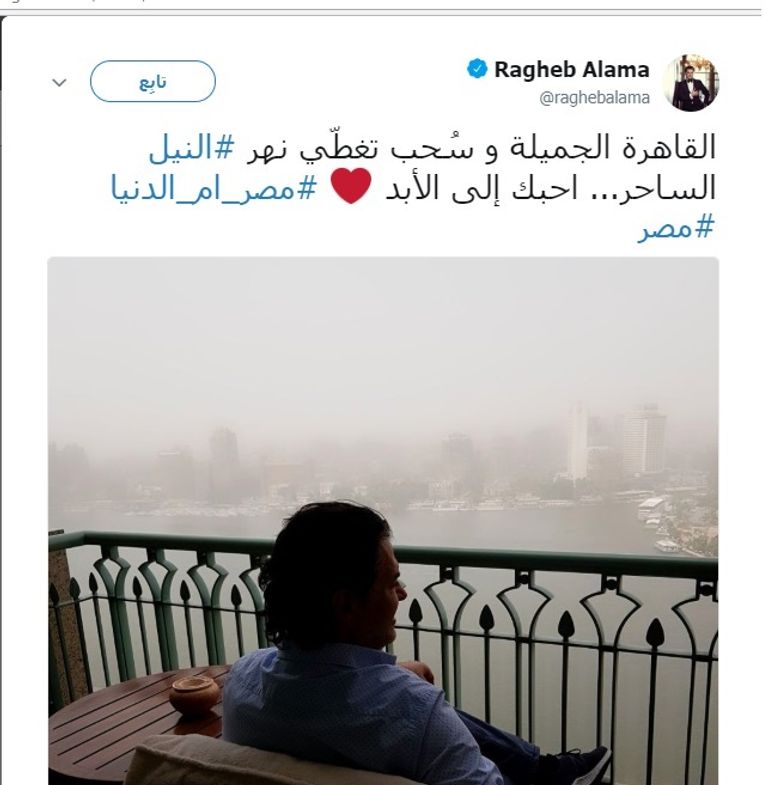
Task: Open the attached tweet photo
Action: 383,521
